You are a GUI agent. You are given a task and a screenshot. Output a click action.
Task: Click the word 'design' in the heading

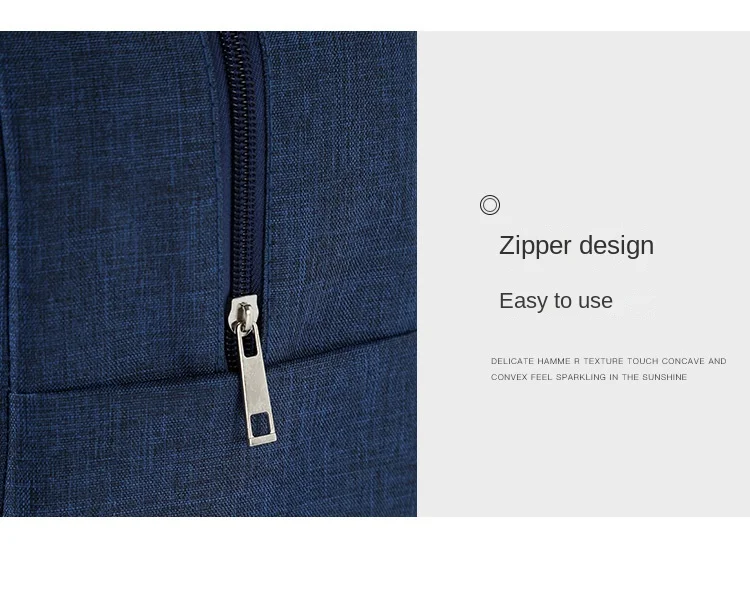617,246
